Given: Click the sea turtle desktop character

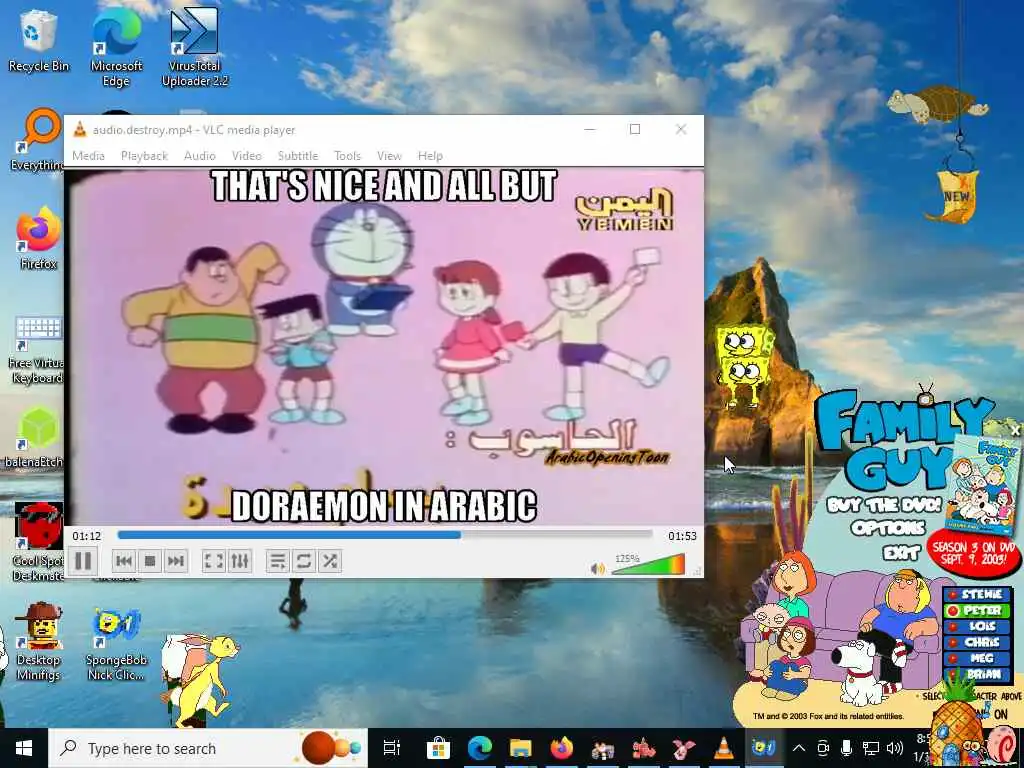Looking at the screenshot, I should [x=936, y=104].
